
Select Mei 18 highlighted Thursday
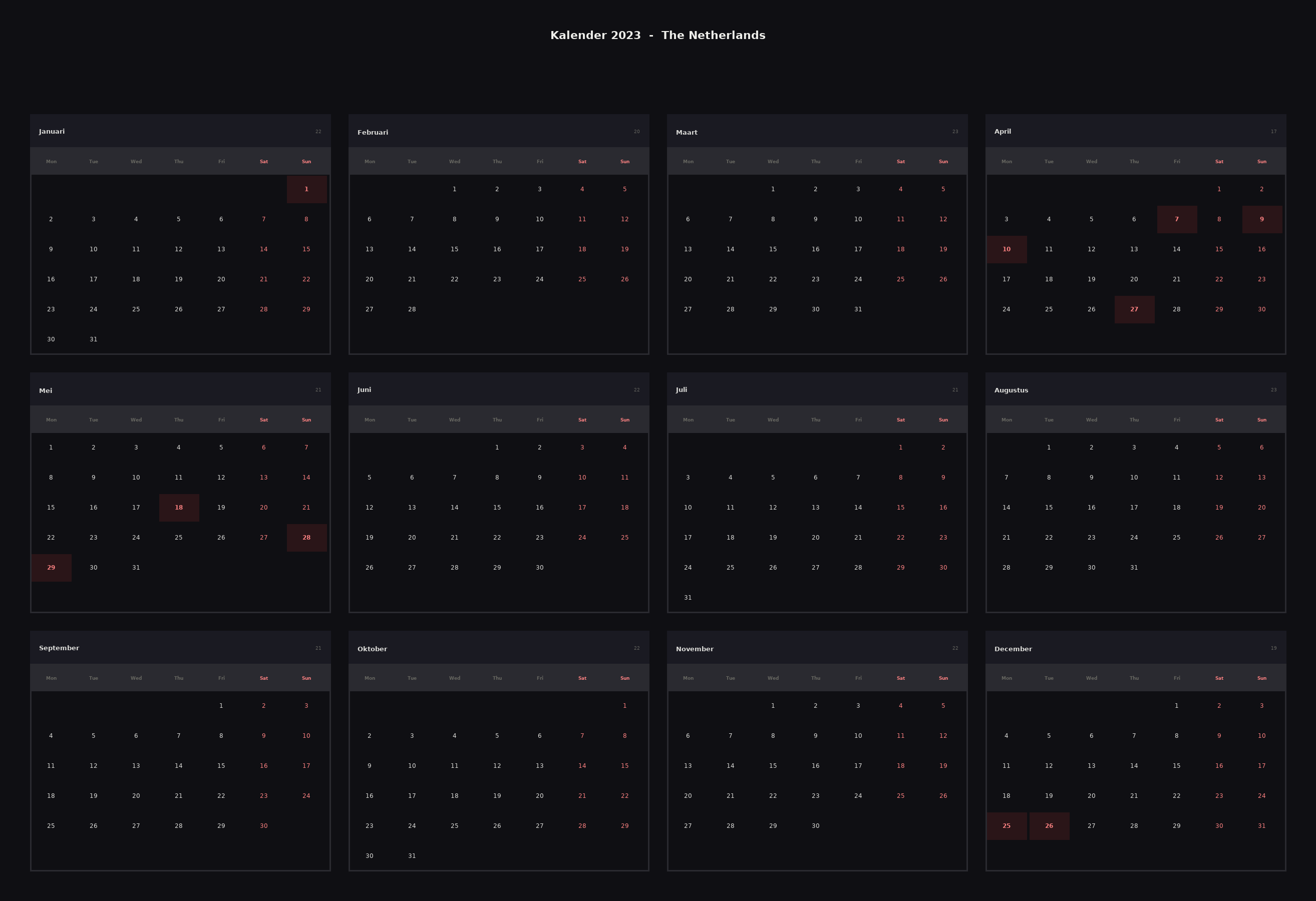pos(178,508)
